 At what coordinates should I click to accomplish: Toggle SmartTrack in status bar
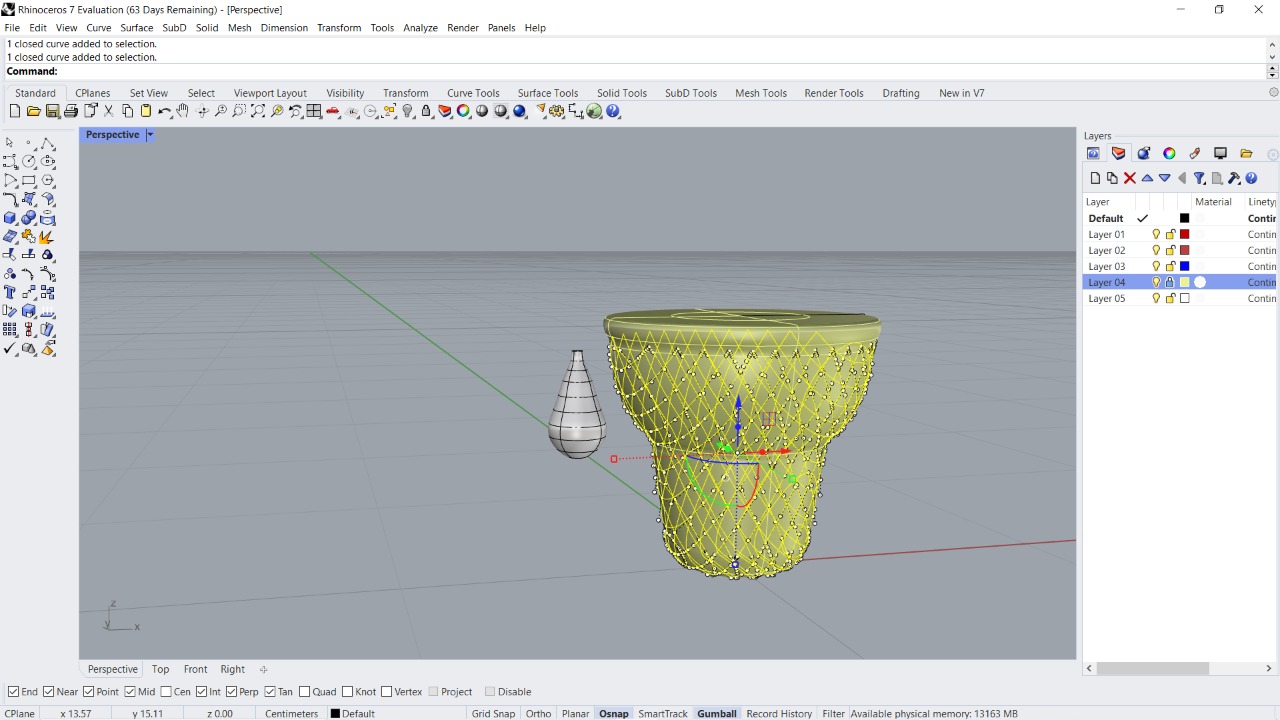663,714
